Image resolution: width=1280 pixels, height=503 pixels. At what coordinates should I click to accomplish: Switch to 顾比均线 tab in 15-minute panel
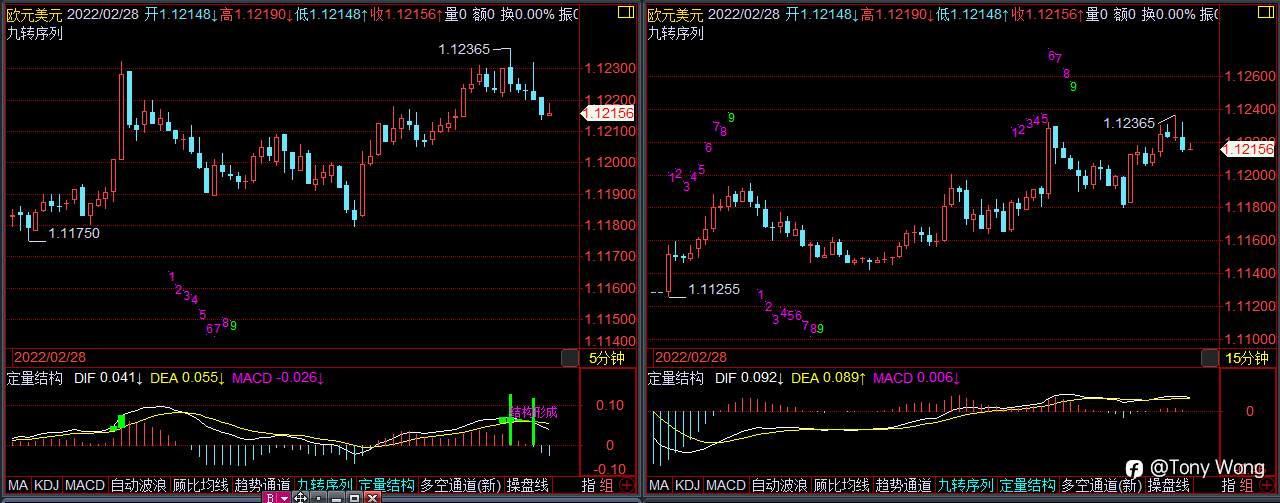pos(843,485)
